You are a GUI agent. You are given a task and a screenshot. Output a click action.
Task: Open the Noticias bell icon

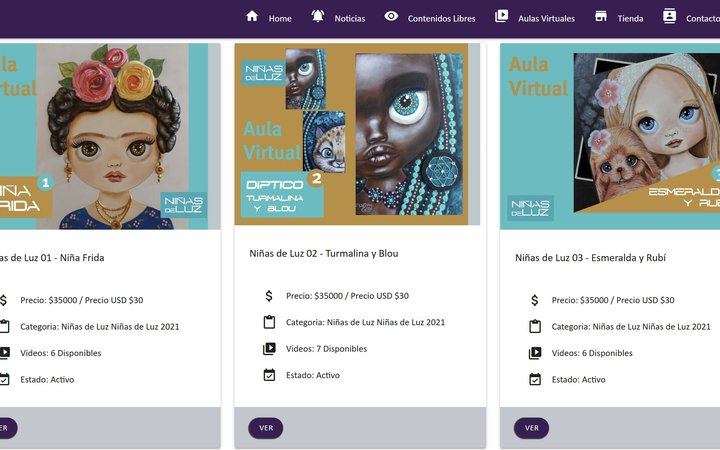pyautogui.click(x=318, y=16)
